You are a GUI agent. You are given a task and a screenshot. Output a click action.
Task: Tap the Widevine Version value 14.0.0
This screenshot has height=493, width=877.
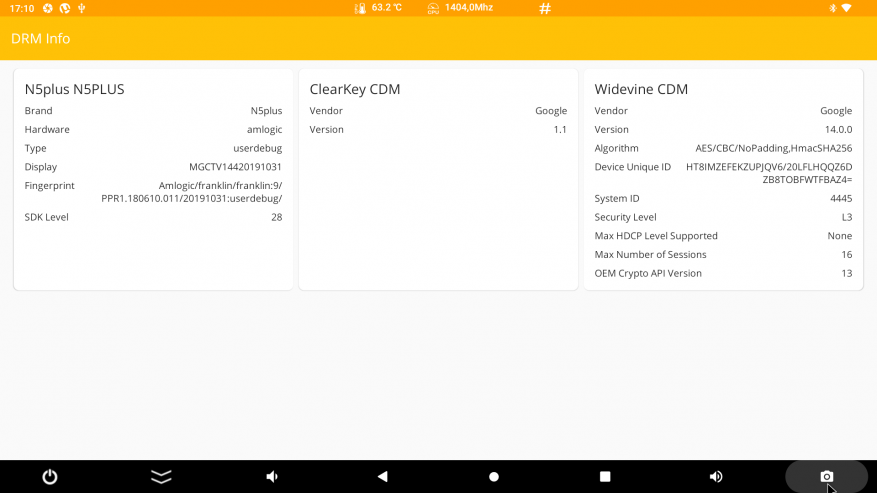838,129
